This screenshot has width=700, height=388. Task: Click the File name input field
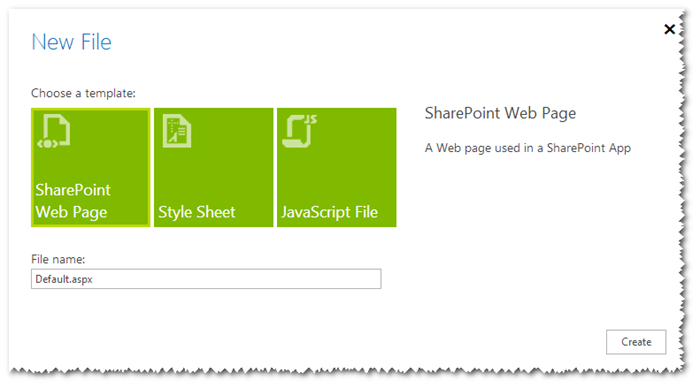(206, 279)
